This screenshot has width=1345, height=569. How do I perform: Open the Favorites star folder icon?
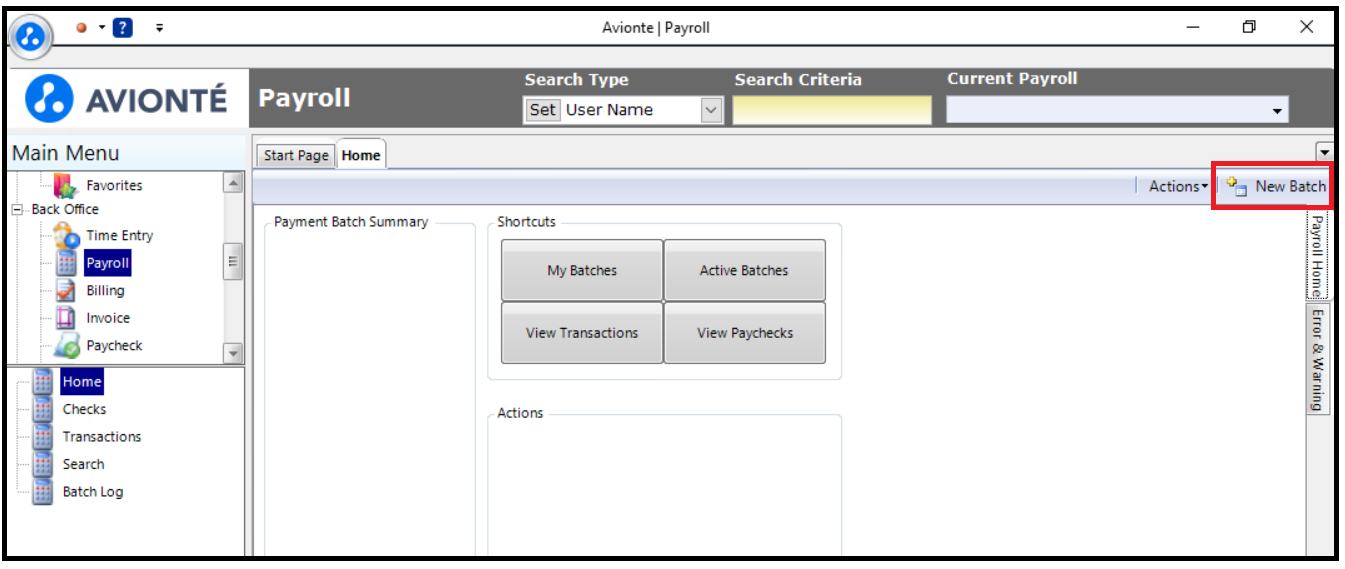[65, 185]
